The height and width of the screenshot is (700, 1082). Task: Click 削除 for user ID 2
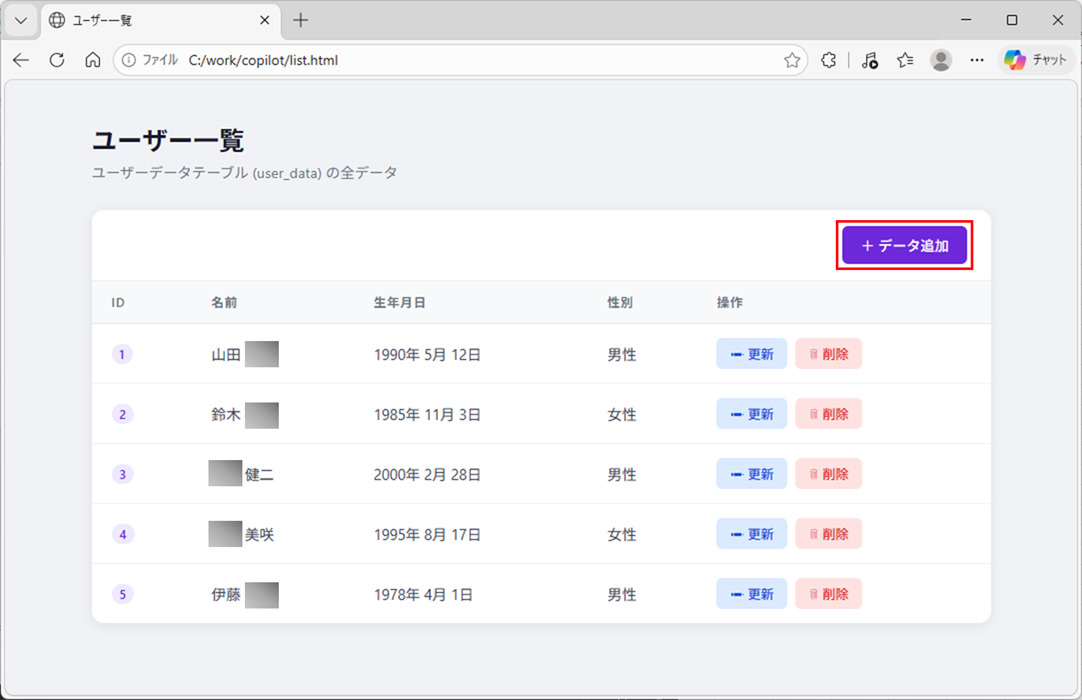pos(828,414)
